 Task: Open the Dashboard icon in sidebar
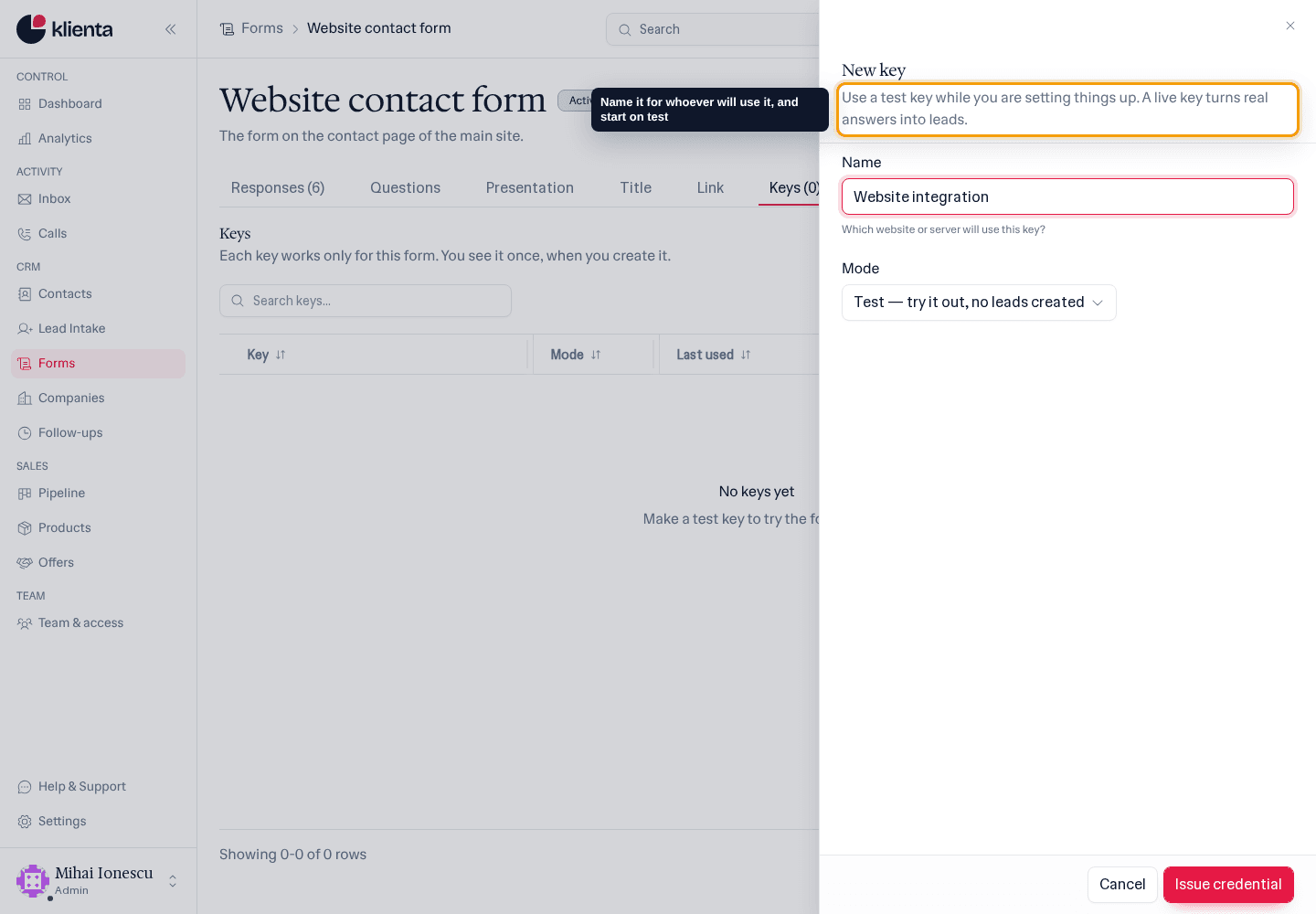tap(25, 104)
